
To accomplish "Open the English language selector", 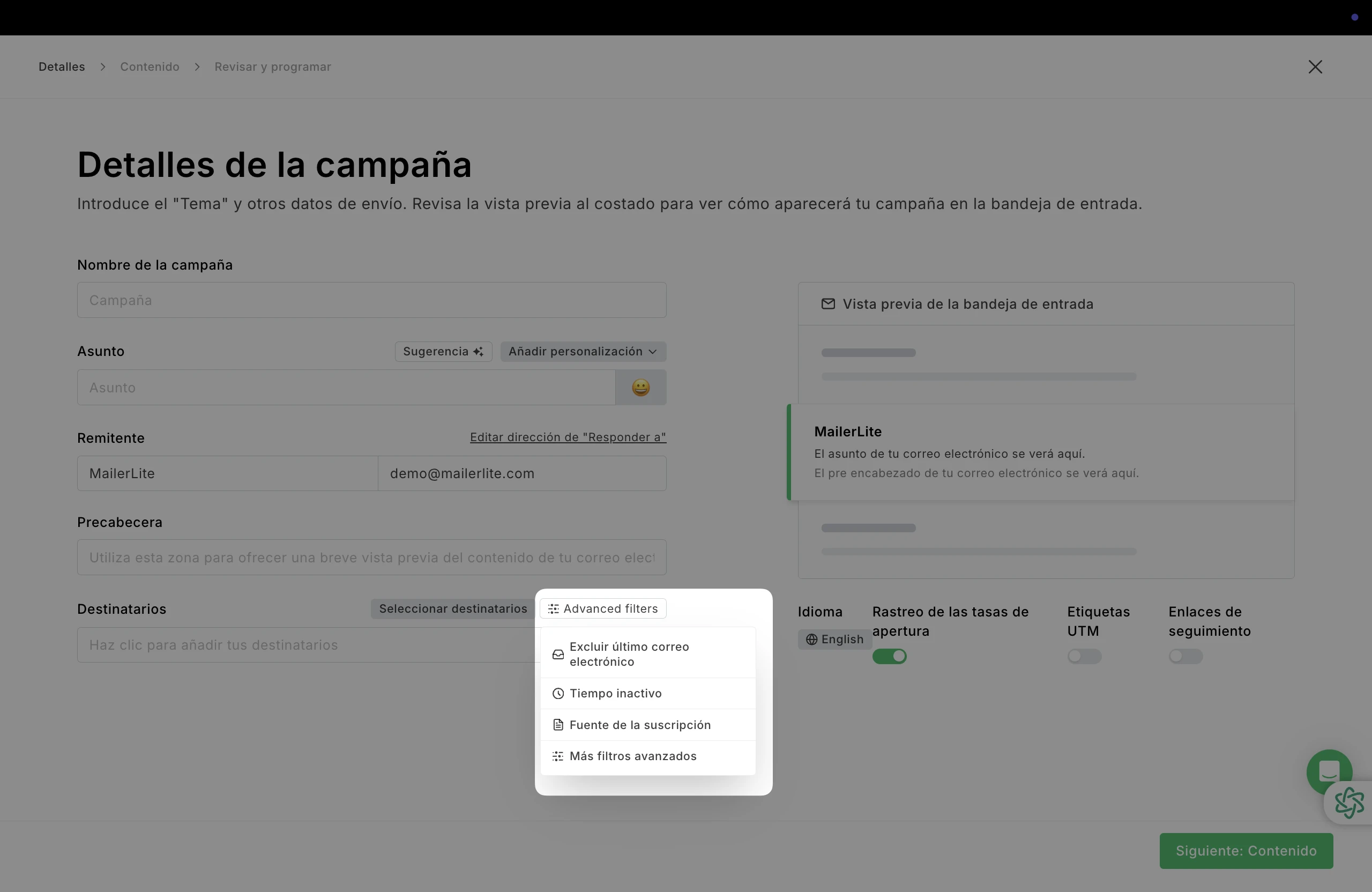I will [x=834, y=639].
